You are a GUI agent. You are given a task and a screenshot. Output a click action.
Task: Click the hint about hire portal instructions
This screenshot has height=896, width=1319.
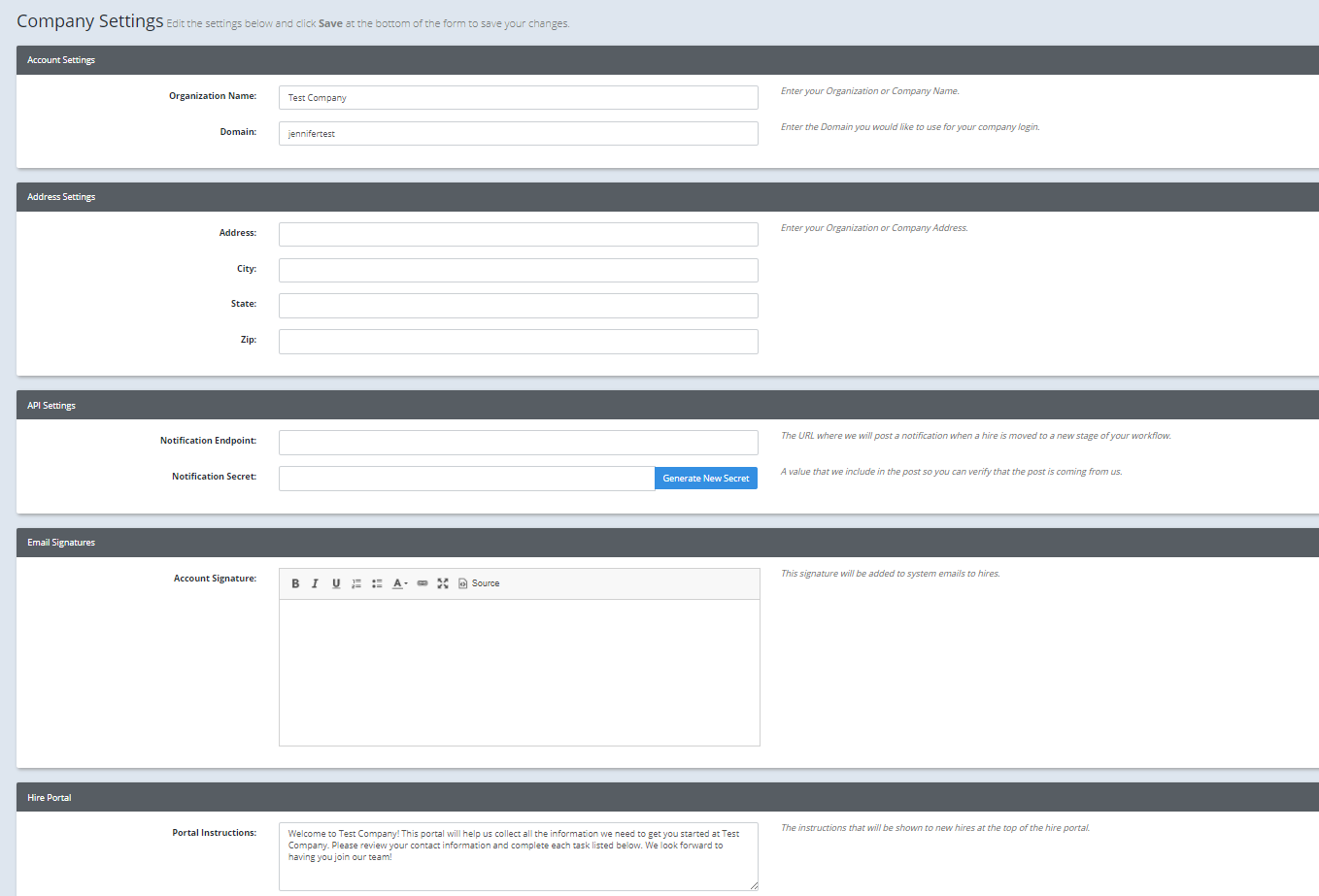935,828
